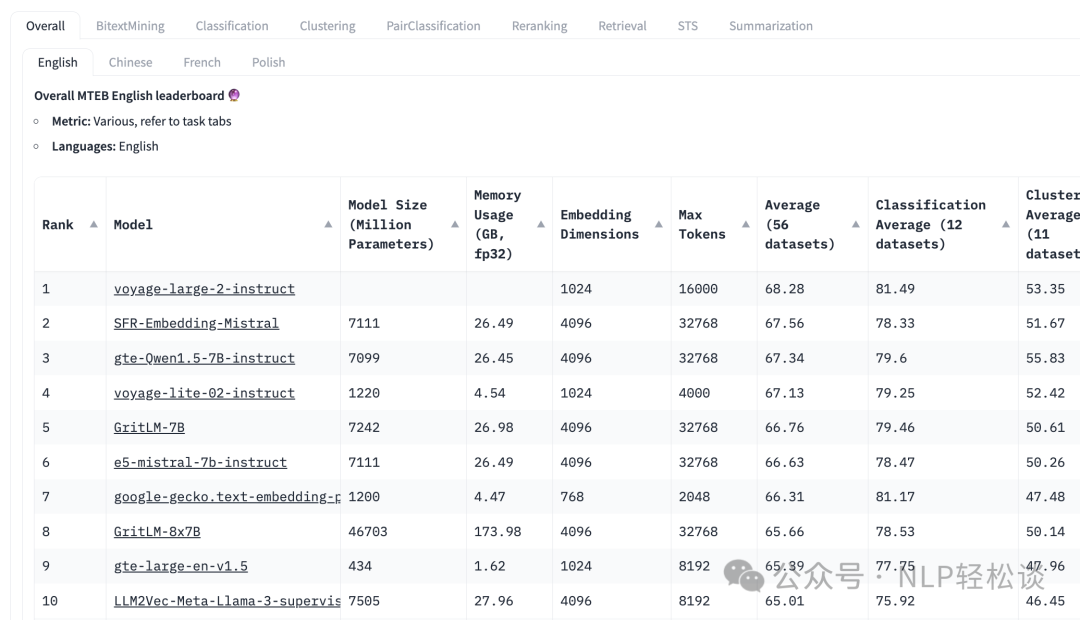Sort by Average (56 datasets) arrow
This screenshot has height=620, width=1080.
pyautogui.click(x=856, y=225)
